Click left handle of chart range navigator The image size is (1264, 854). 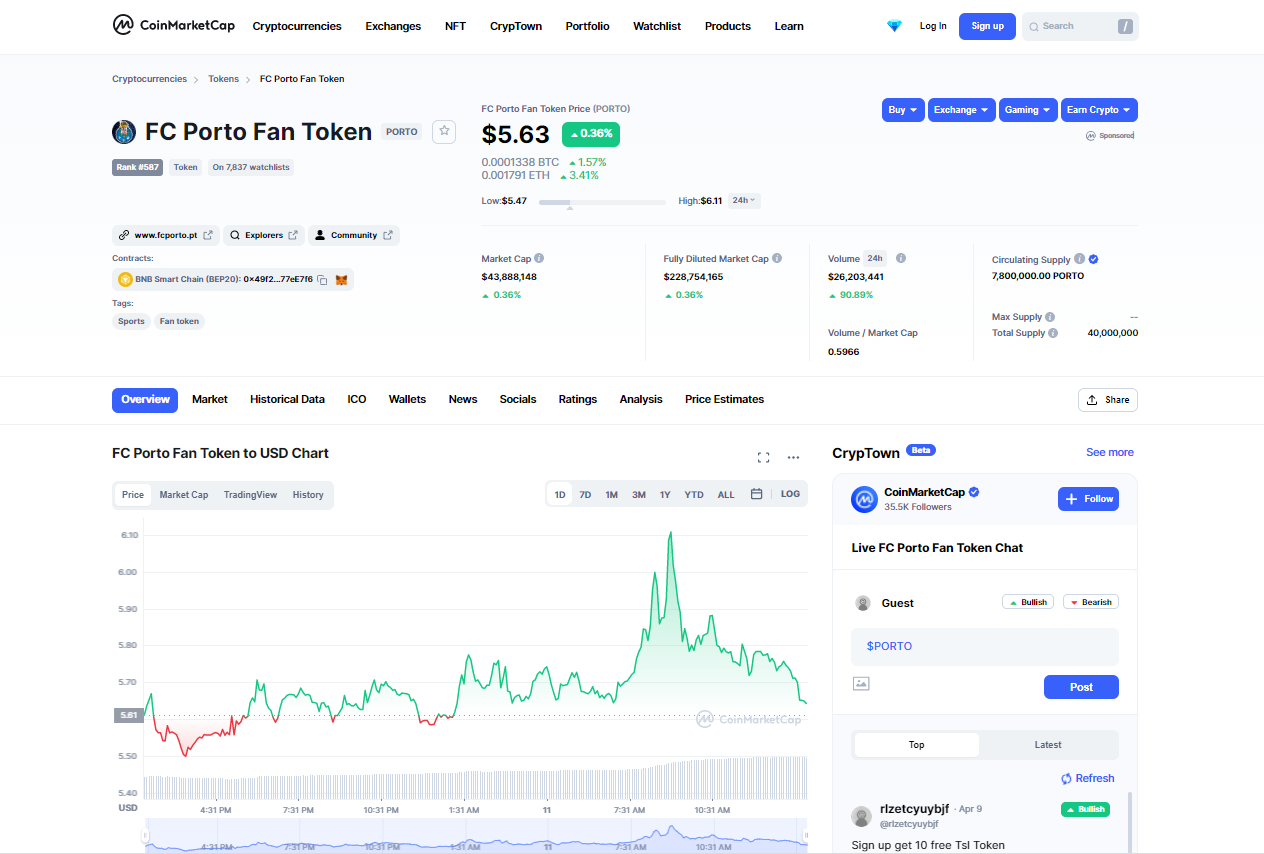coord(146,836)
